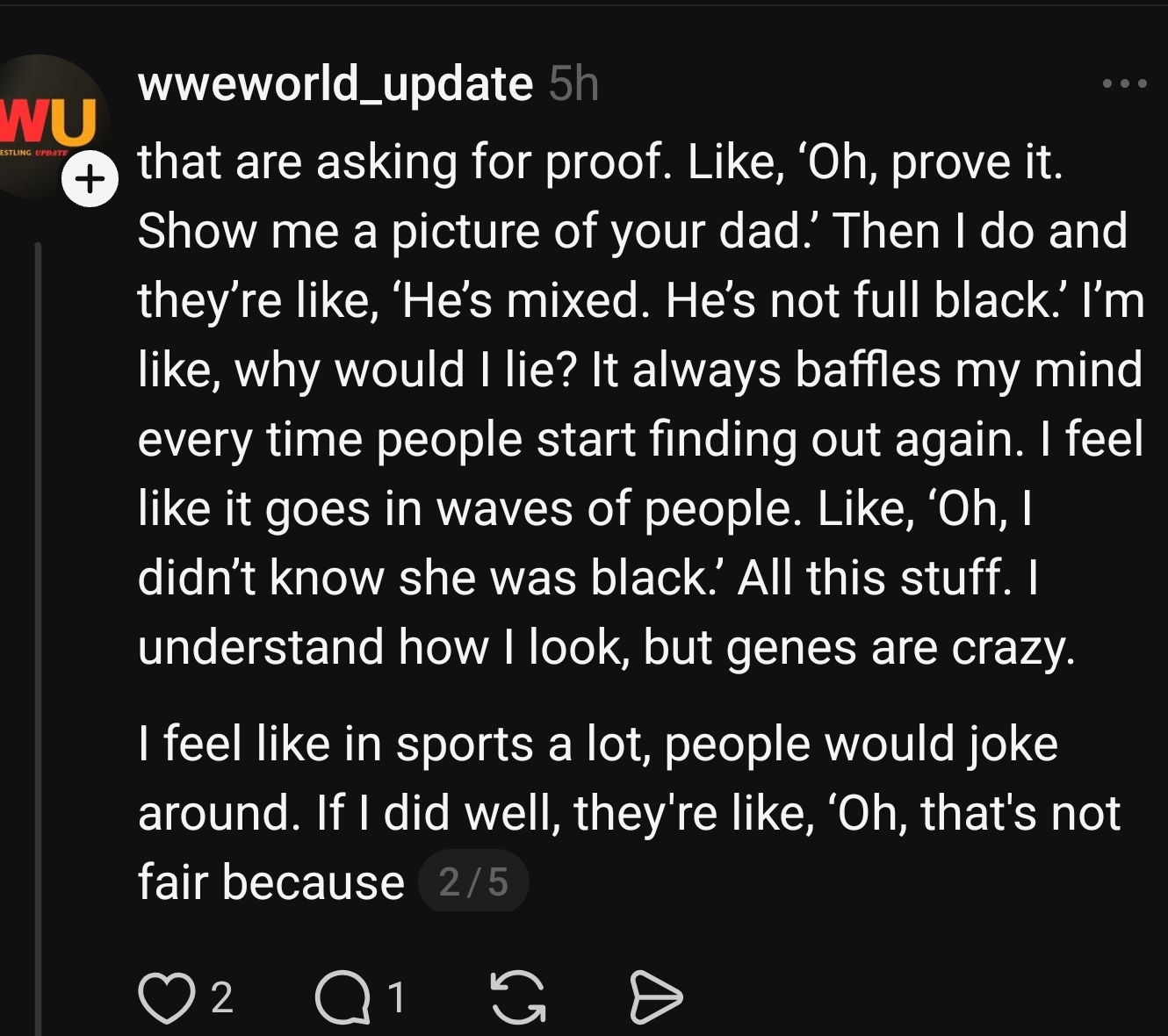
Task: Visit the wweworld_update username link
Action: (335, 84)
